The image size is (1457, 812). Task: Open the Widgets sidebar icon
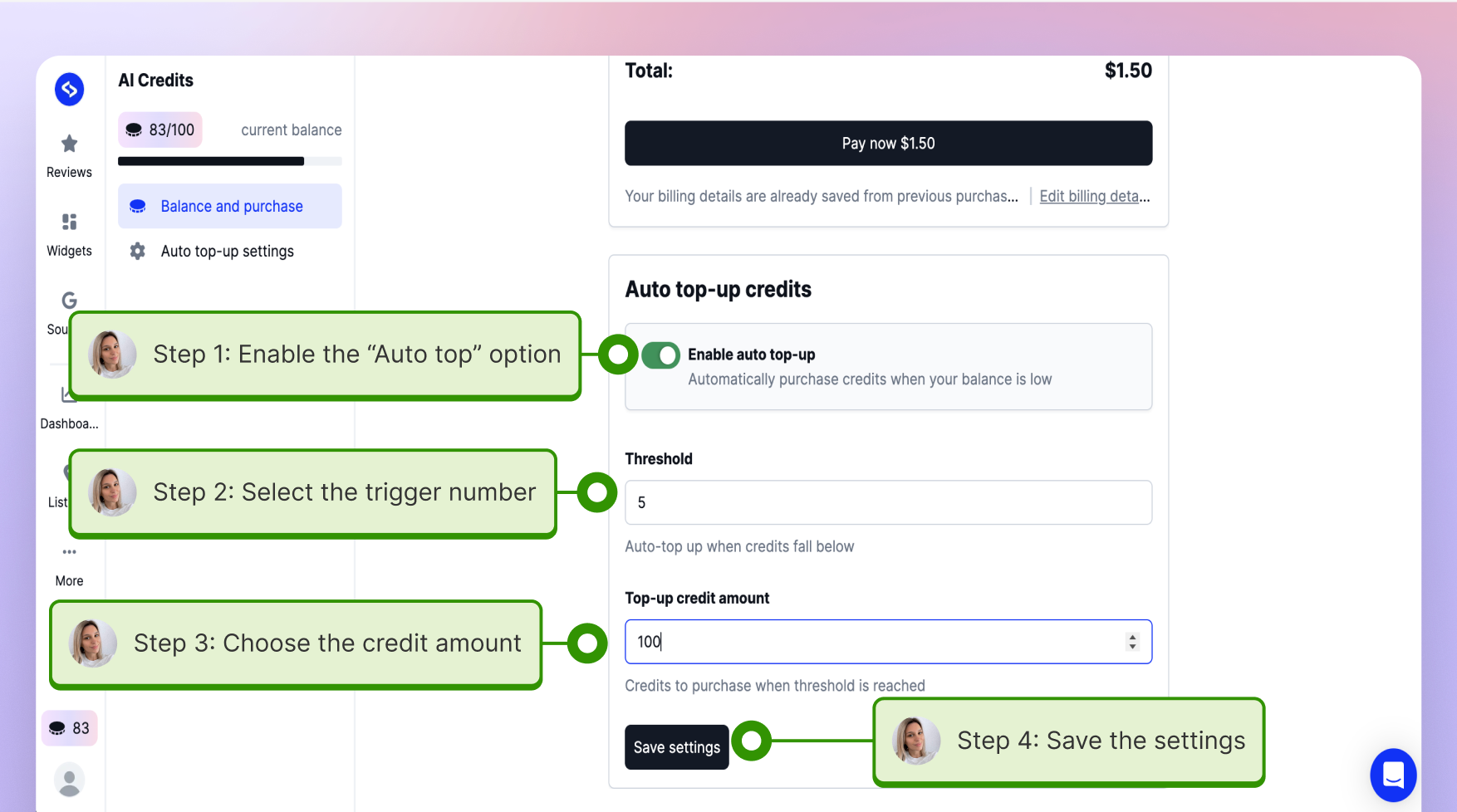(x=70, y=222)
